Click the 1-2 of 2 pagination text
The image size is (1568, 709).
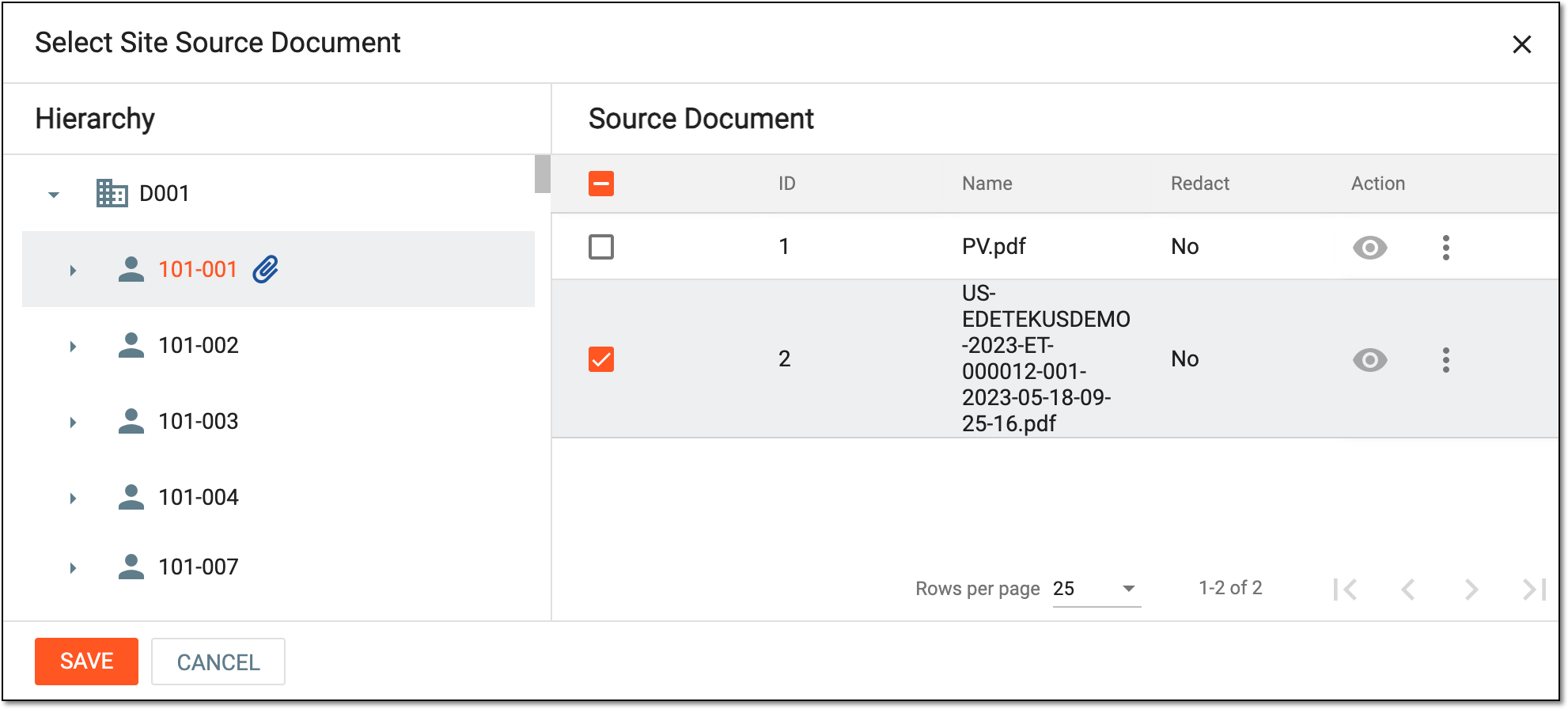[1230, 588]
